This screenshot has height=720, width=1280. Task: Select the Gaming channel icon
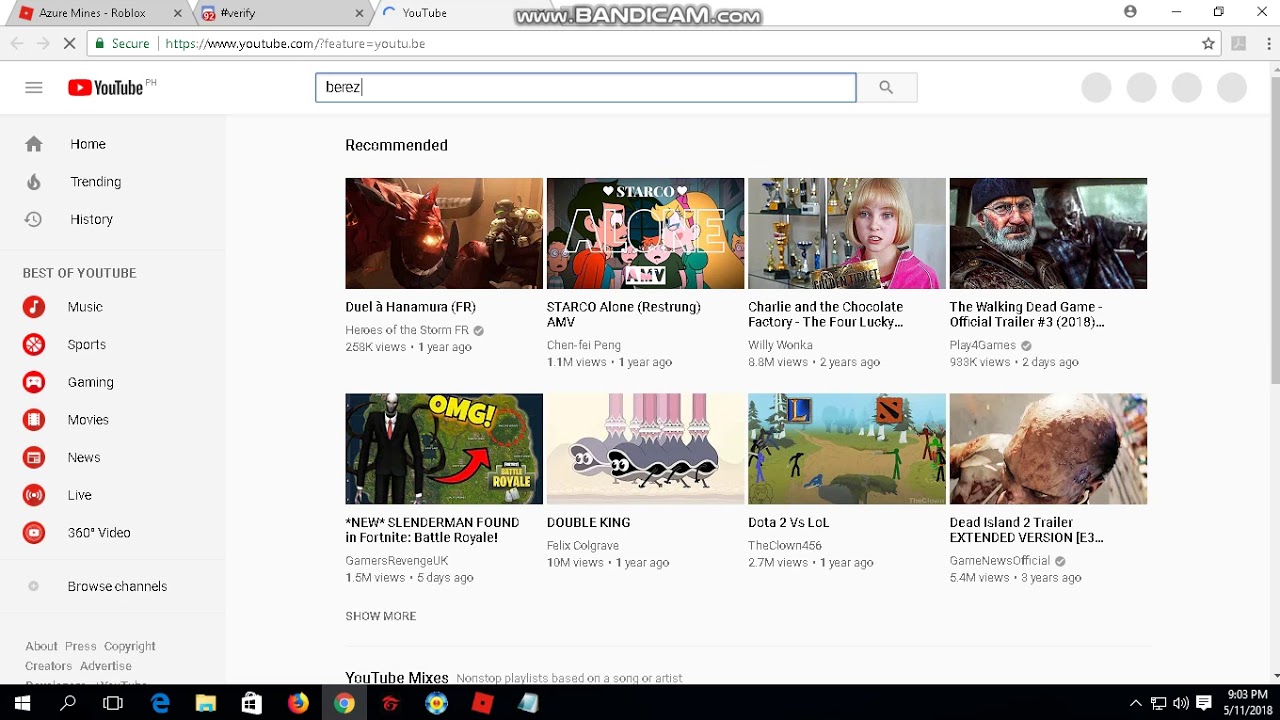tap(34, 382)
